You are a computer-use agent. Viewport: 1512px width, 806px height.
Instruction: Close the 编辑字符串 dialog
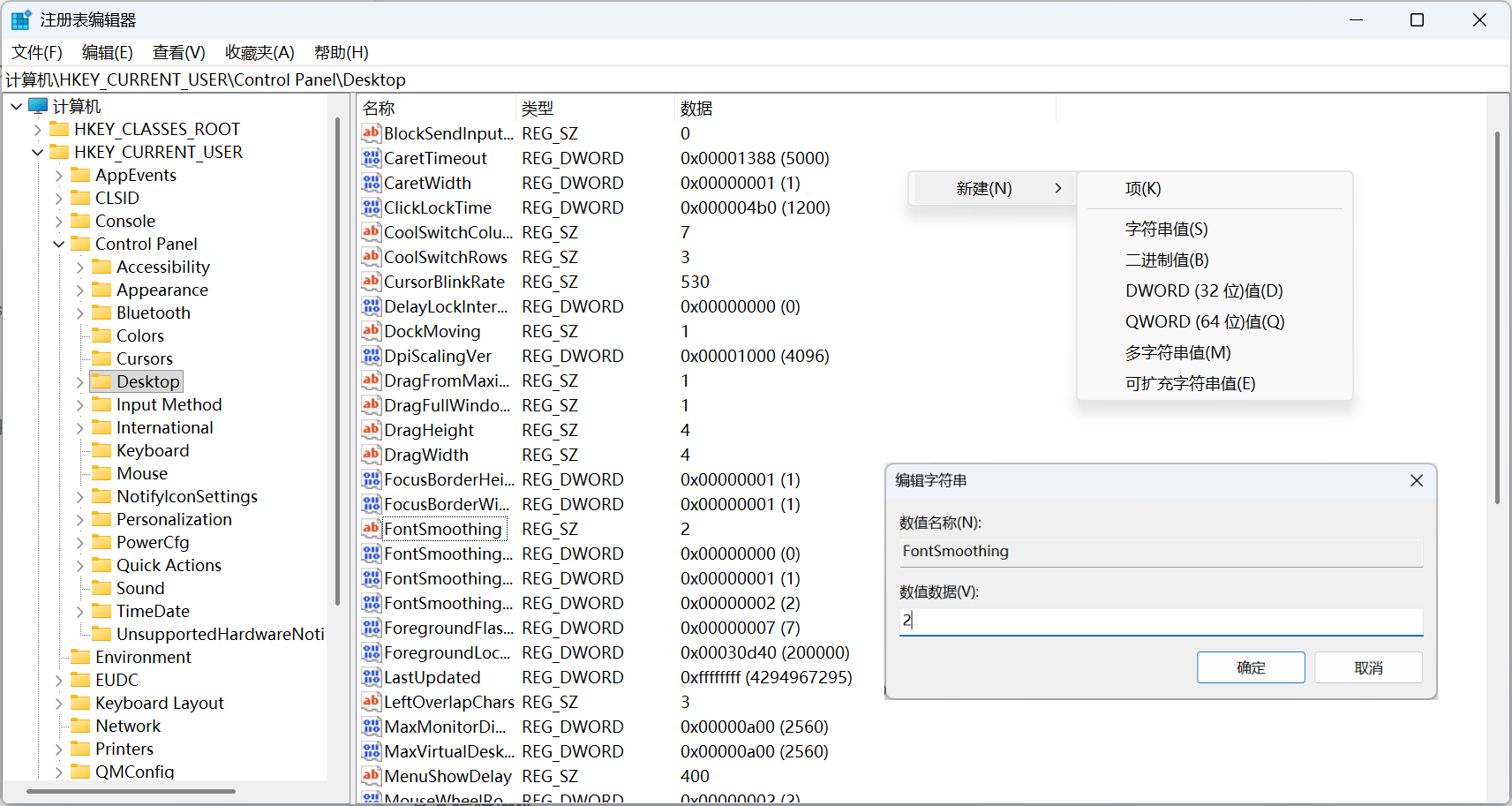[x=1416, y=480]
